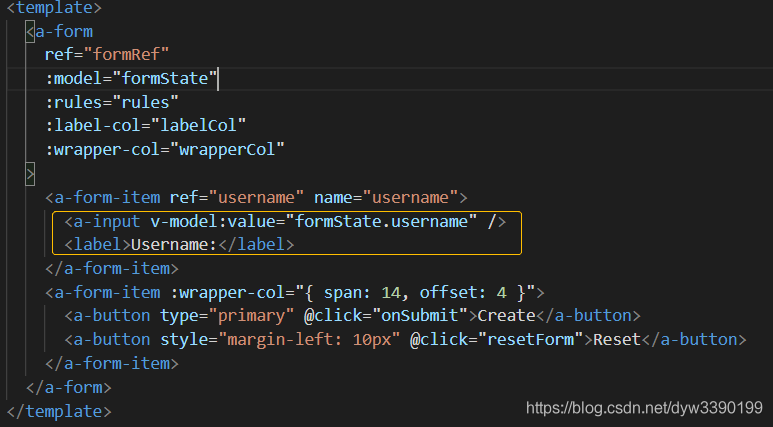Click the Create button text in code
Image resolution: width=773 pixels, height=427 pixels.
pos(506,316)
